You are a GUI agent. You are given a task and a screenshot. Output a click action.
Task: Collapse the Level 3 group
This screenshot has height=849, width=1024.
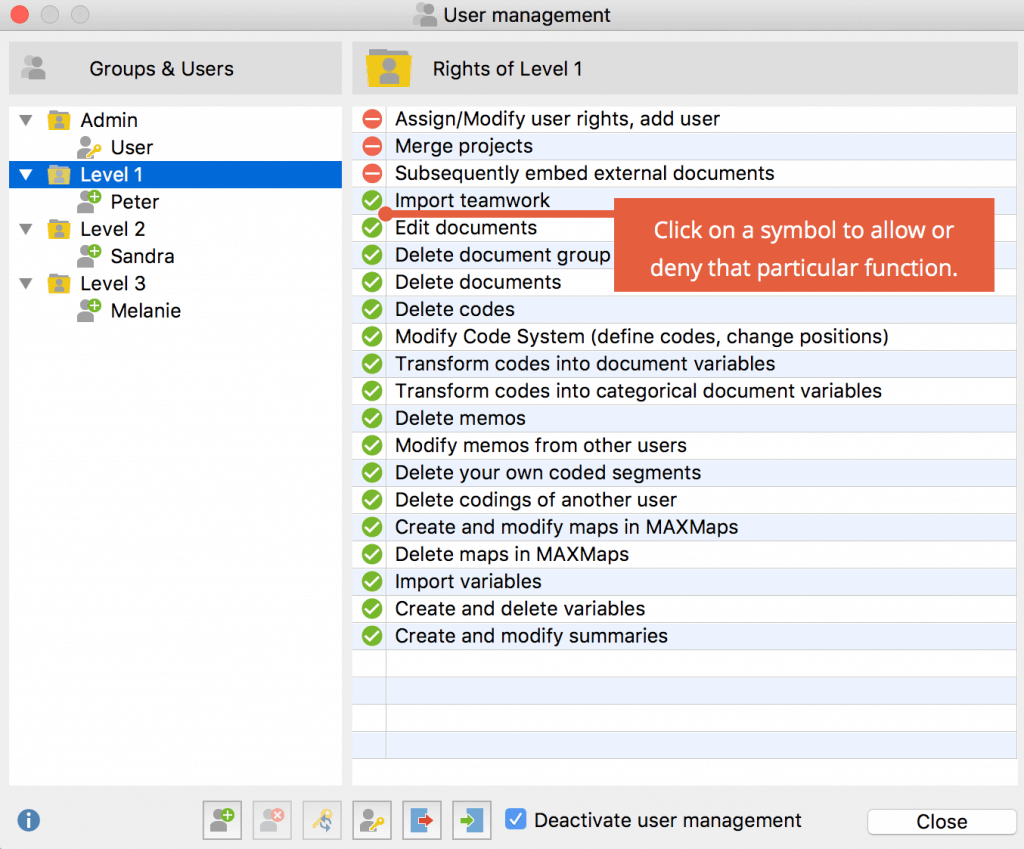(25, 283)
